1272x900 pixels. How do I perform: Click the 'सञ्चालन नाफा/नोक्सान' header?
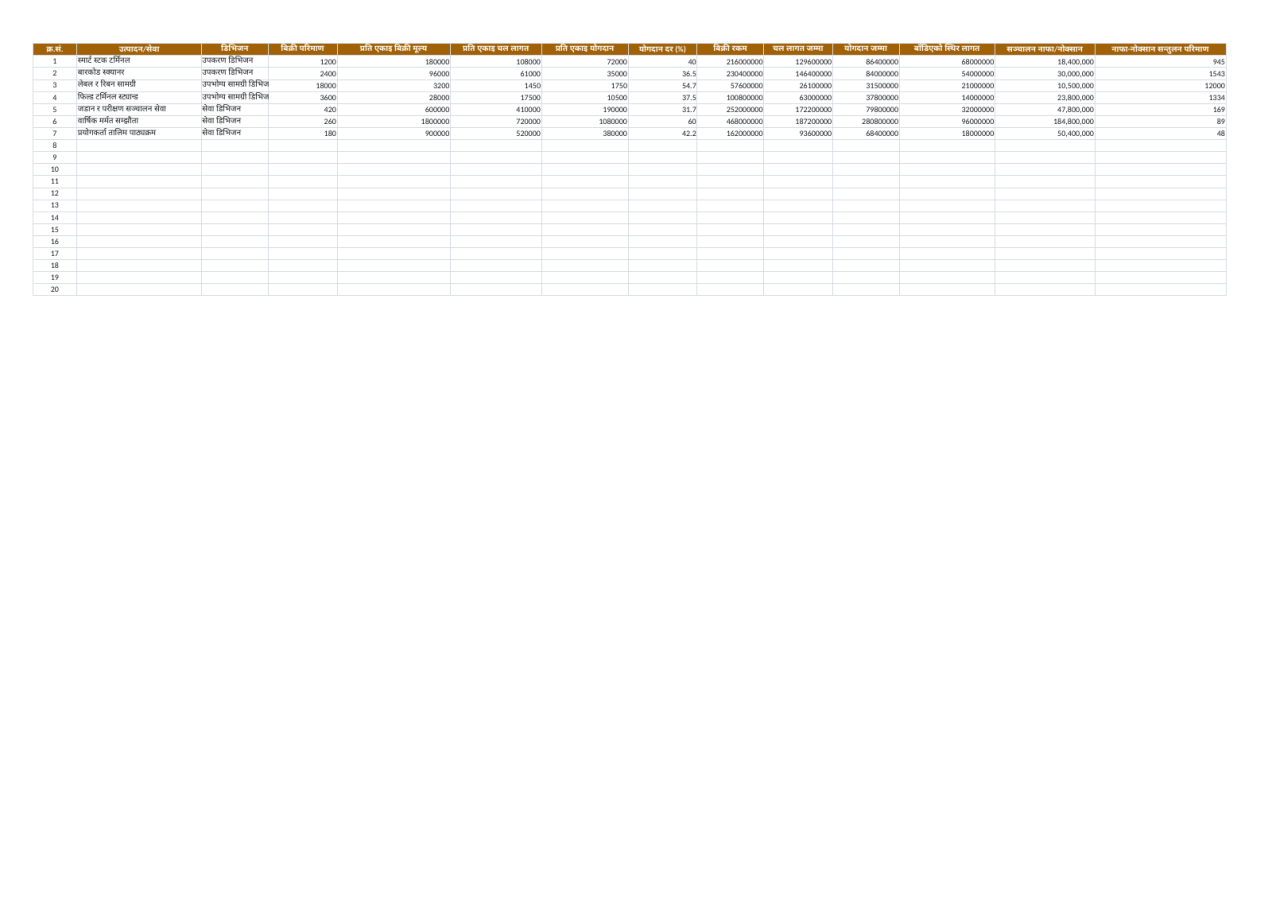coord(1044,49)
